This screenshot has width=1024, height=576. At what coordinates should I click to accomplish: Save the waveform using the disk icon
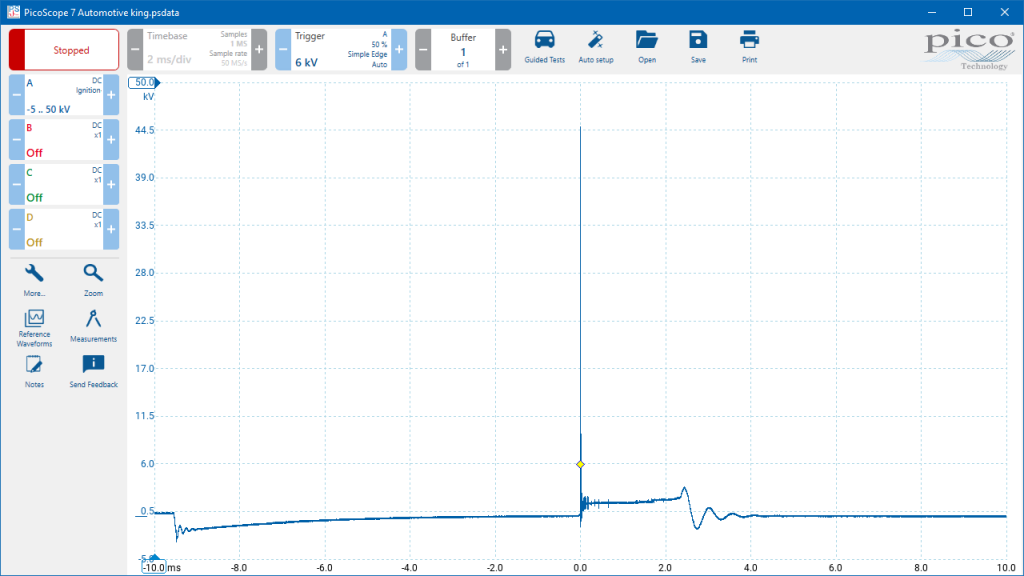tap(698, 47)
